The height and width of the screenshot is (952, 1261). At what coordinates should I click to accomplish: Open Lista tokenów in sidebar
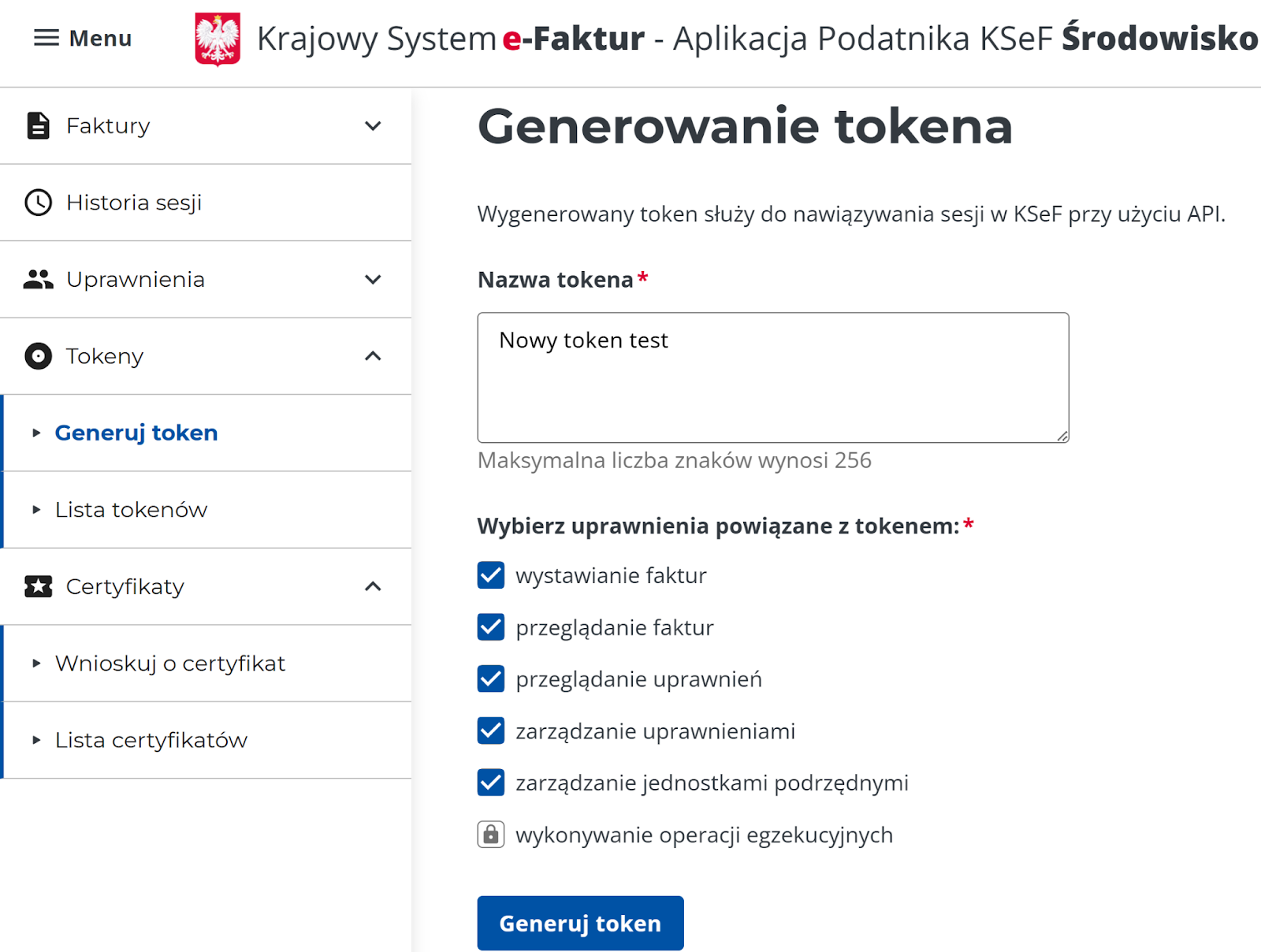(131, 510)
